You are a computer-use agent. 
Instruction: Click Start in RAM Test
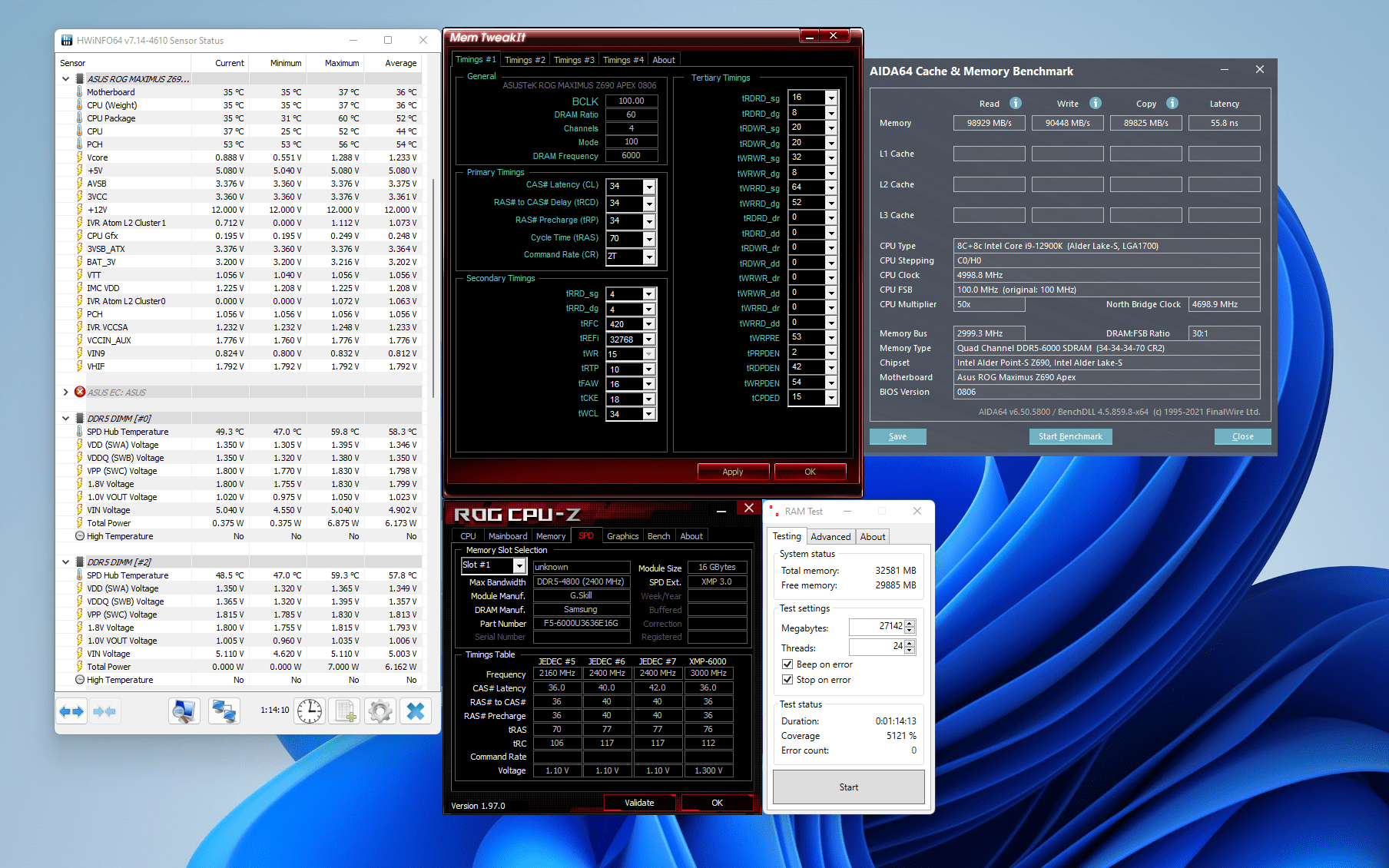click(848, 787)
